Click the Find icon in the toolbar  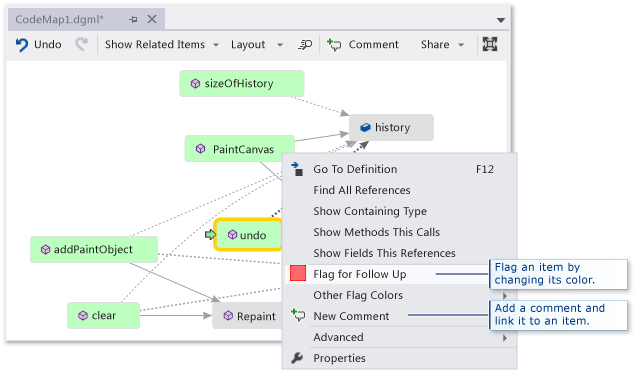pos(305,44)
